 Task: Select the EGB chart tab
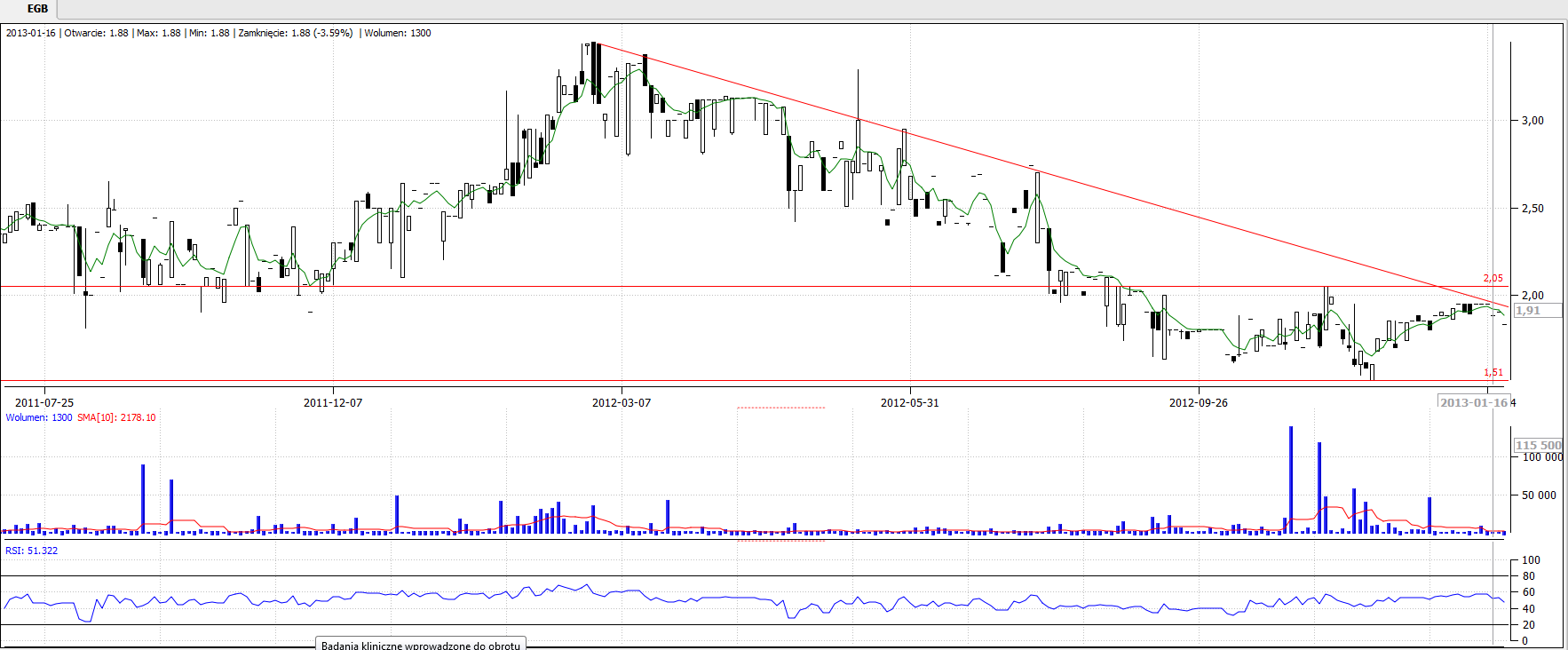tap(37, 9)
